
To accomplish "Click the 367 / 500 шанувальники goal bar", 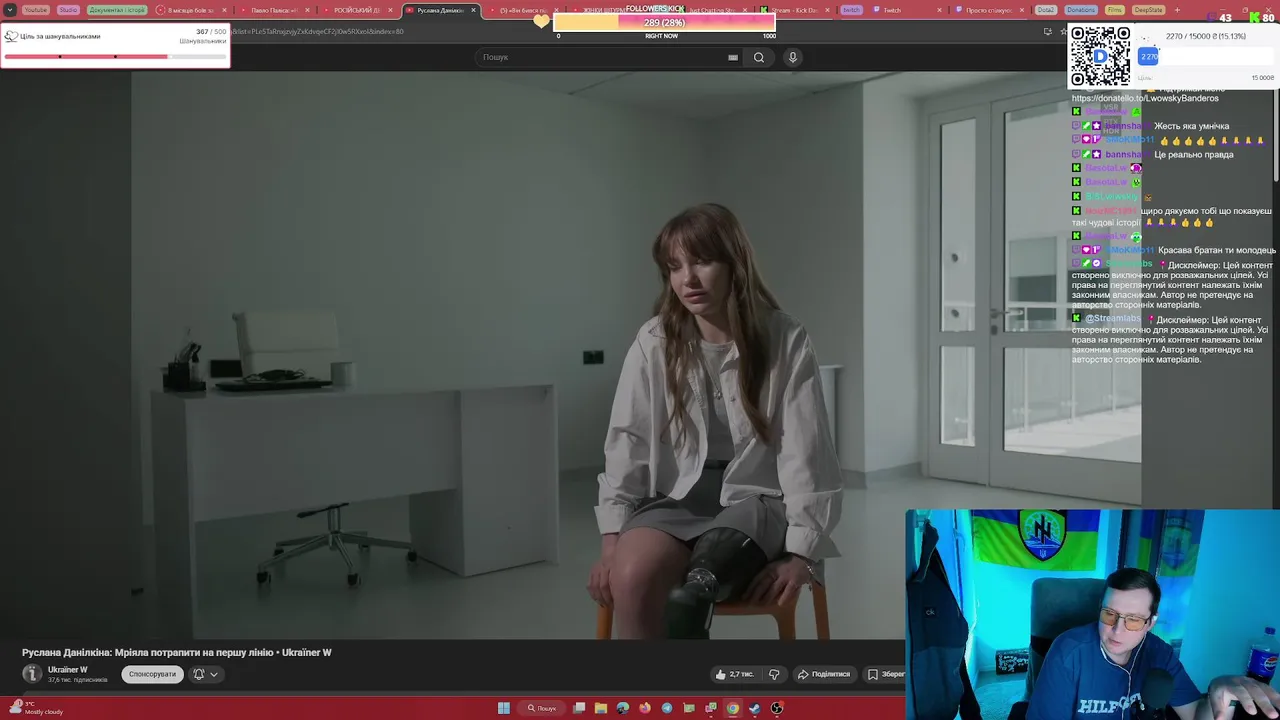I will click(x=115, y=56).
